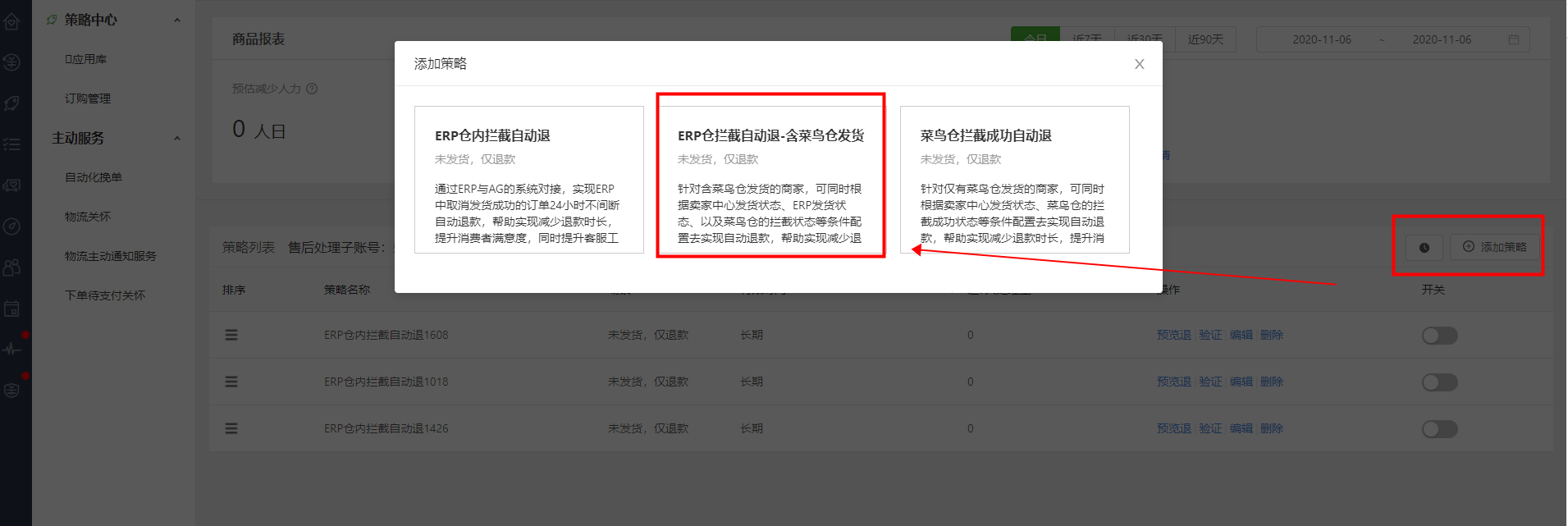Click the 商品报表 panel title

pyautogui.click(x=258, y=39)
